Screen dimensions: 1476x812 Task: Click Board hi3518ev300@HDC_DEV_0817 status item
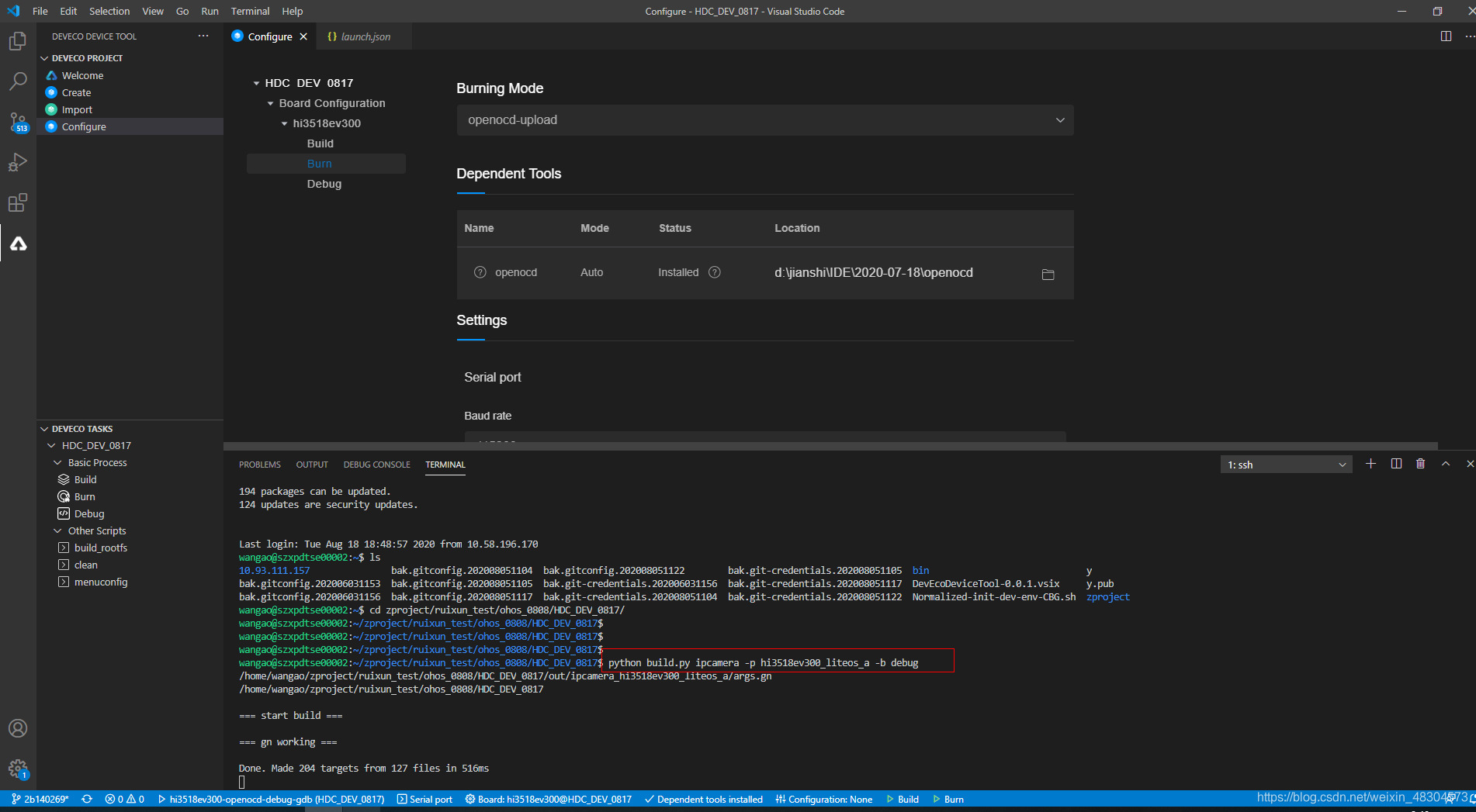(549, 799)
